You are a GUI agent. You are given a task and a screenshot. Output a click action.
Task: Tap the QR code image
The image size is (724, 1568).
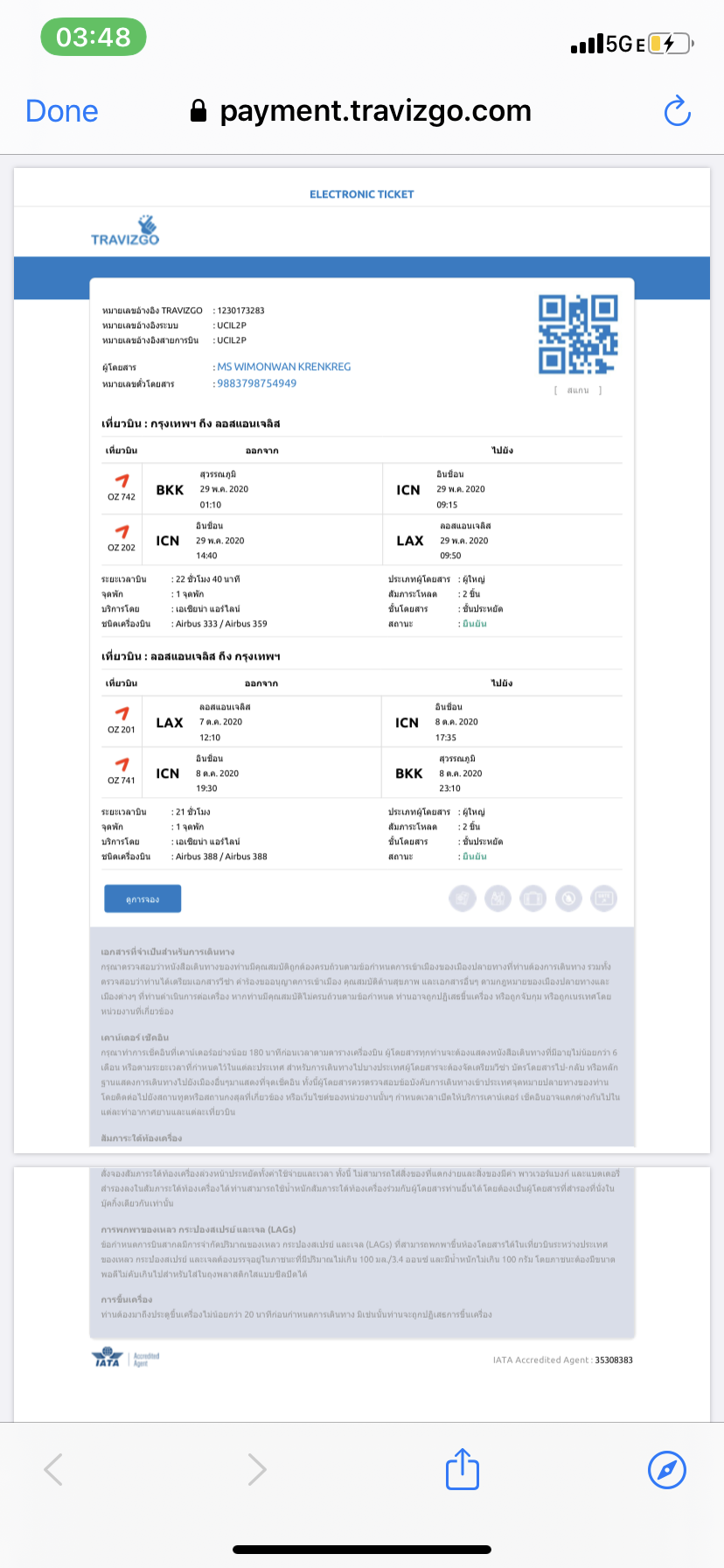point(578,334)
